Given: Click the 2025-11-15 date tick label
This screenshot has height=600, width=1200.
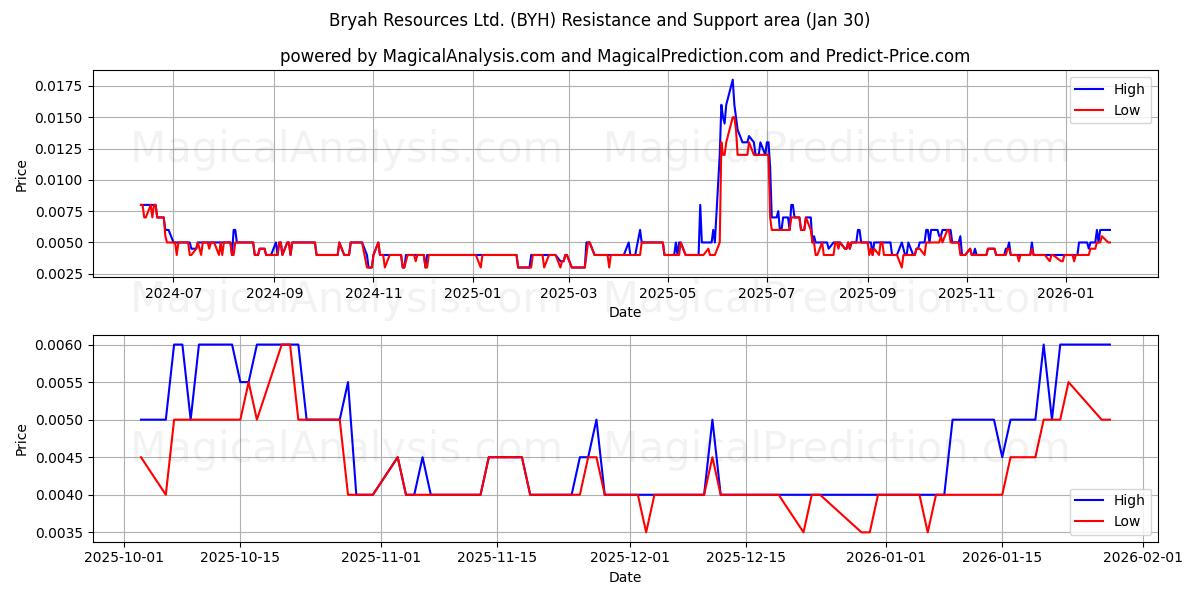Looking at the screenshot, I should point(497,557).
